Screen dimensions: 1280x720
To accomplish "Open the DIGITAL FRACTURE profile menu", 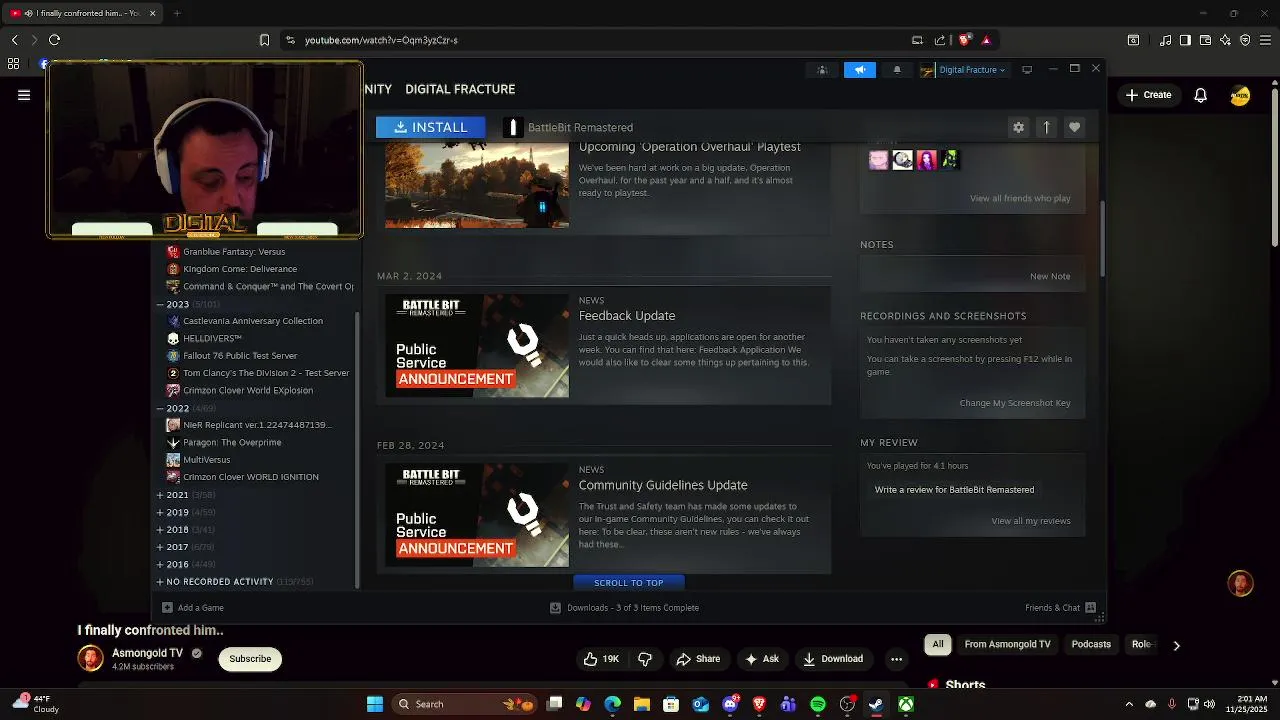I will click(460, 89).
